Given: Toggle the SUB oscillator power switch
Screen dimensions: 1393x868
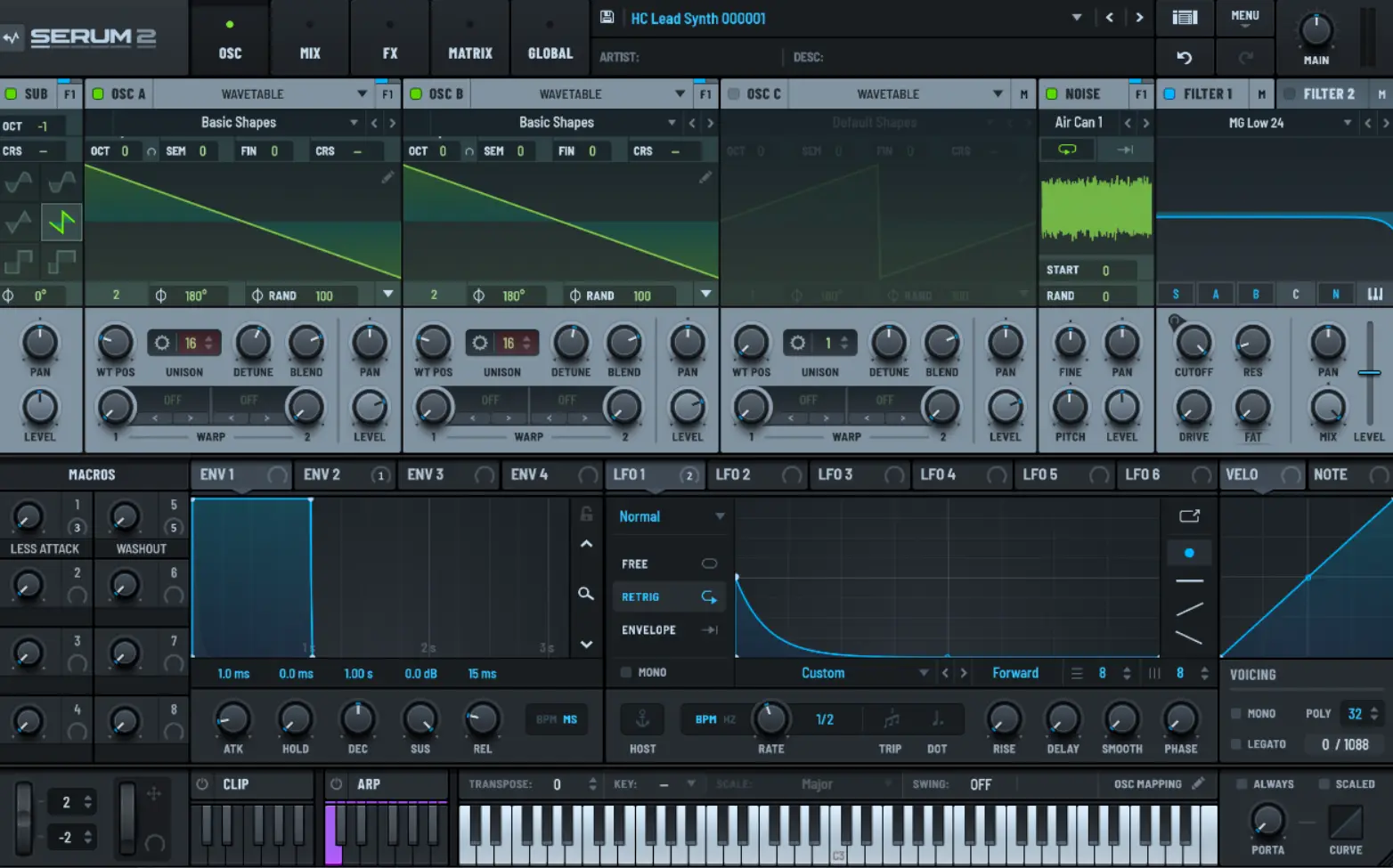Looking at the screenshot, I should click(12, 93).
